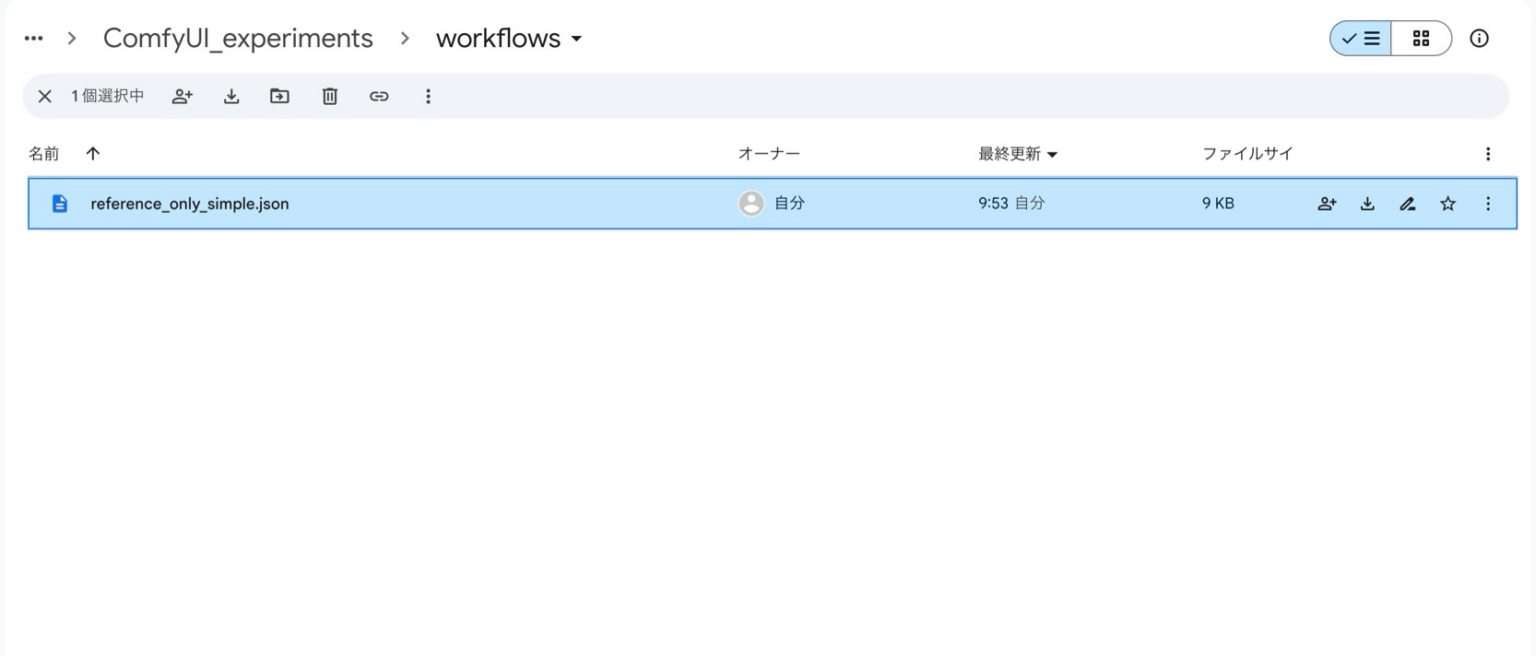Keep list view layout selected
Viewport: 1536px width, 656px height.
click(1360, 38)
